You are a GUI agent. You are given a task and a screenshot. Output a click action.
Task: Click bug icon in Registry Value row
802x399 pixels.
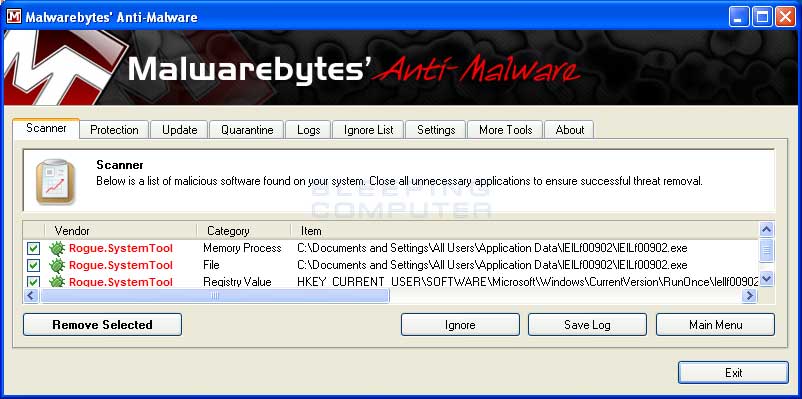coord(57,281)
